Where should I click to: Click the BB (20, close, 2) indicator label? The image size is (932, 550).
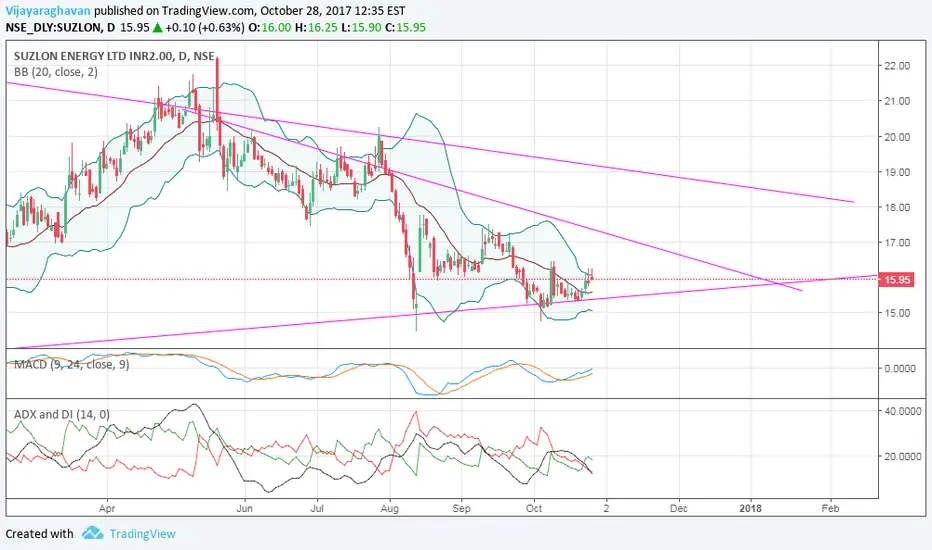(x=56, y=72)
